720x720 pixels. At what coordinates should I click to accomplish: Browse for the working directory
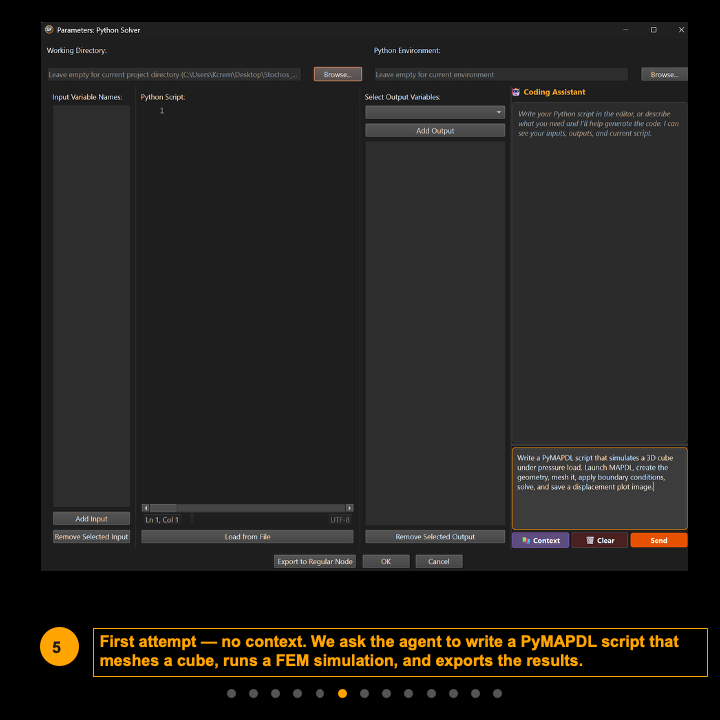[x=337, y=74]
